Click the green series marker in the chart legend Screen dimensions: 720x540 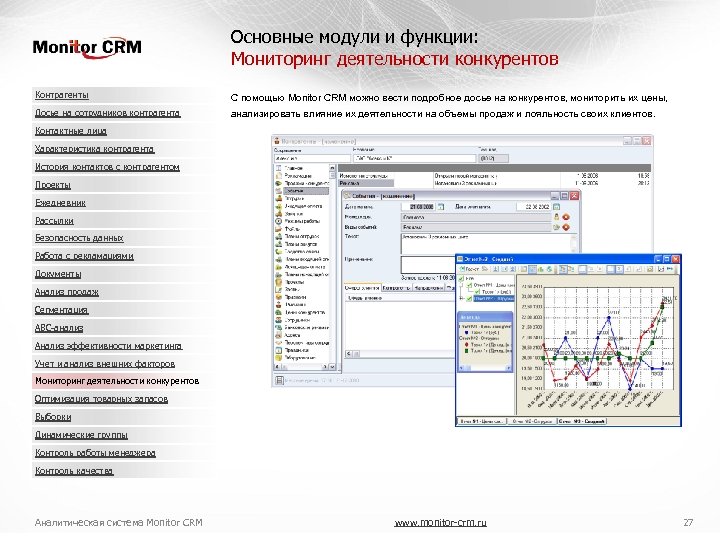tap(467, 350)
